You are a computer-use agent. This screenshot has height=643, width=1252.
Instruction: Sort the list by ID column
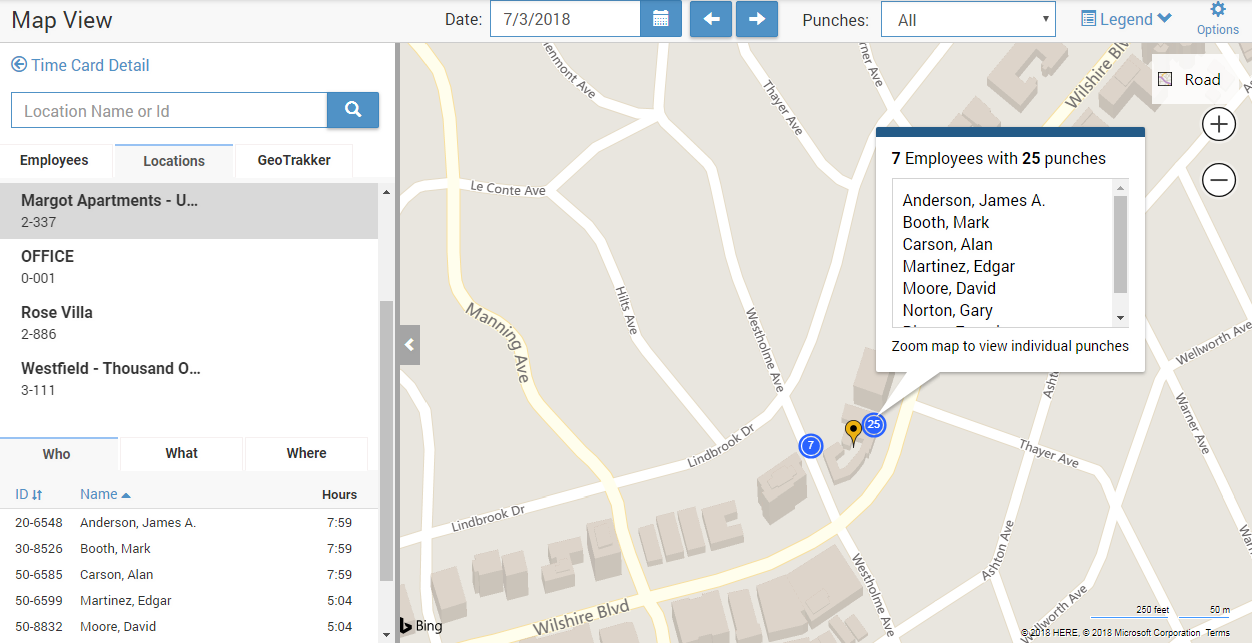(x=28, y=495)
